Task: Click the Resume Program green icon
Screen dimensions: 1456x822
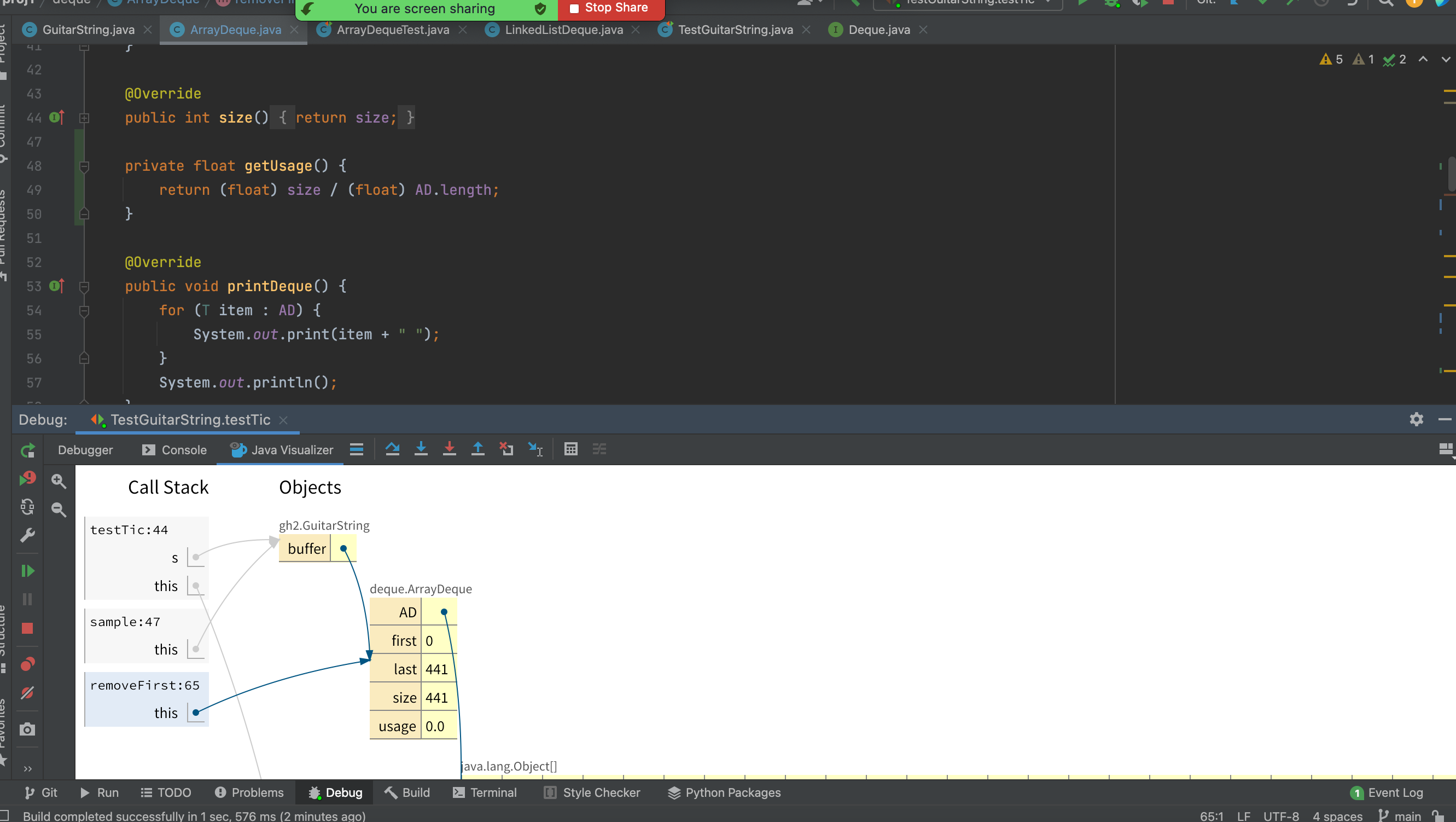Action: 27,571
